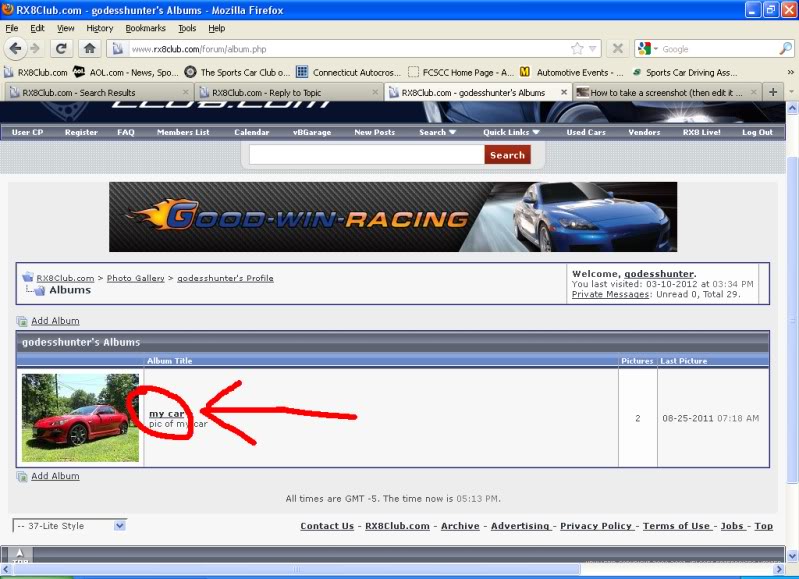Switch to the Reply to Topic tab
799x579 pixels.
tap(288, 92)
